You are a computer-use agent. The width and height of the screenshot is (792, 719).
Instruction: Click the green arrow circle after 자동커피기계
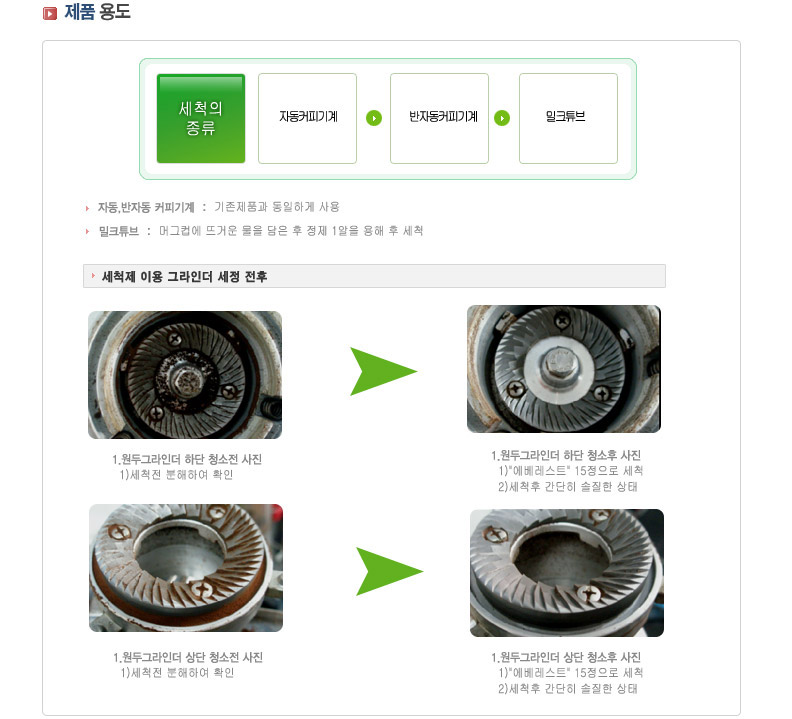[x=374, y=118]
